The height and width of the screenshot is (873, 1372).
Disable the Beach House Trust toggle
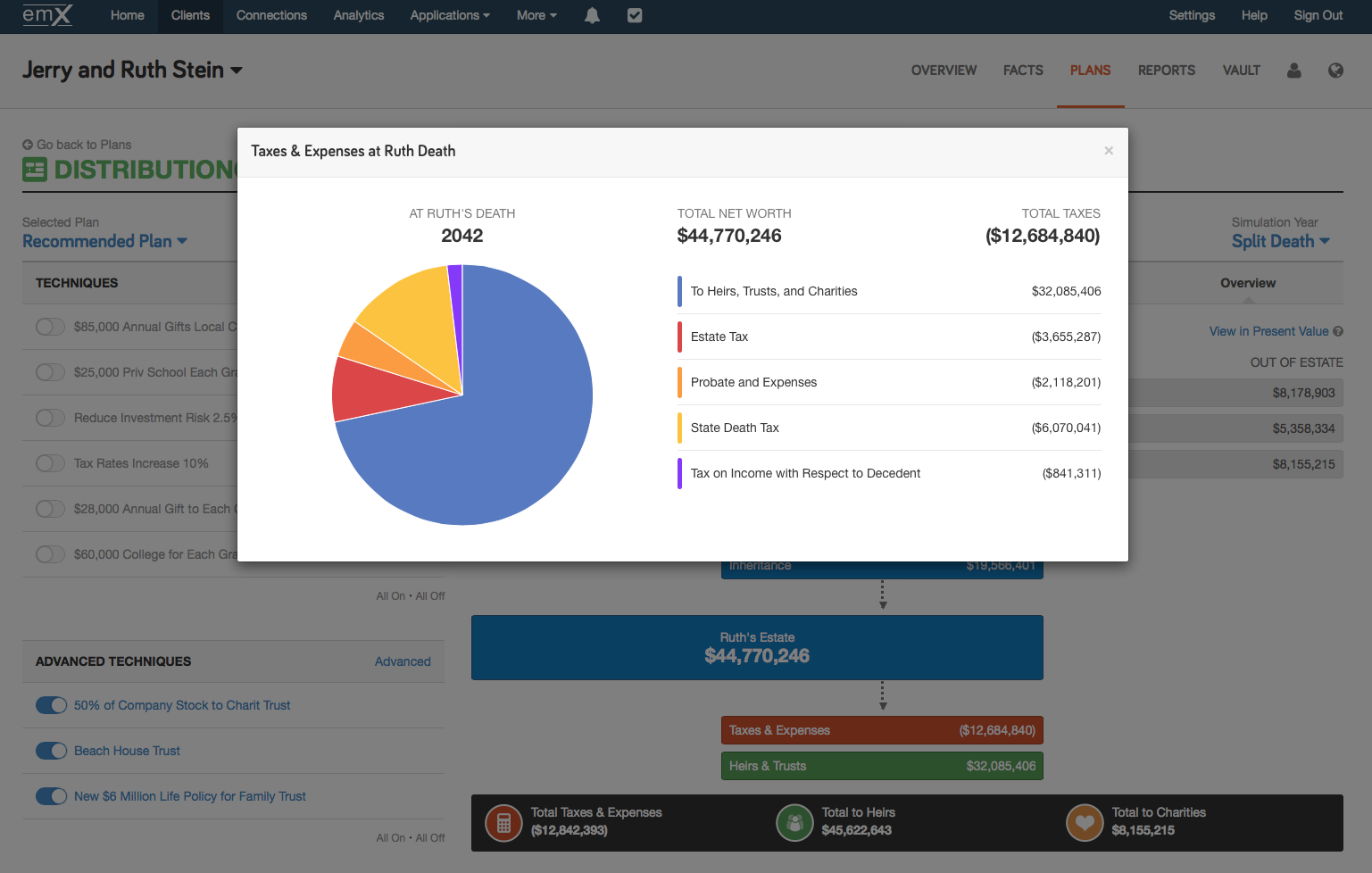(x=51, y=751)
